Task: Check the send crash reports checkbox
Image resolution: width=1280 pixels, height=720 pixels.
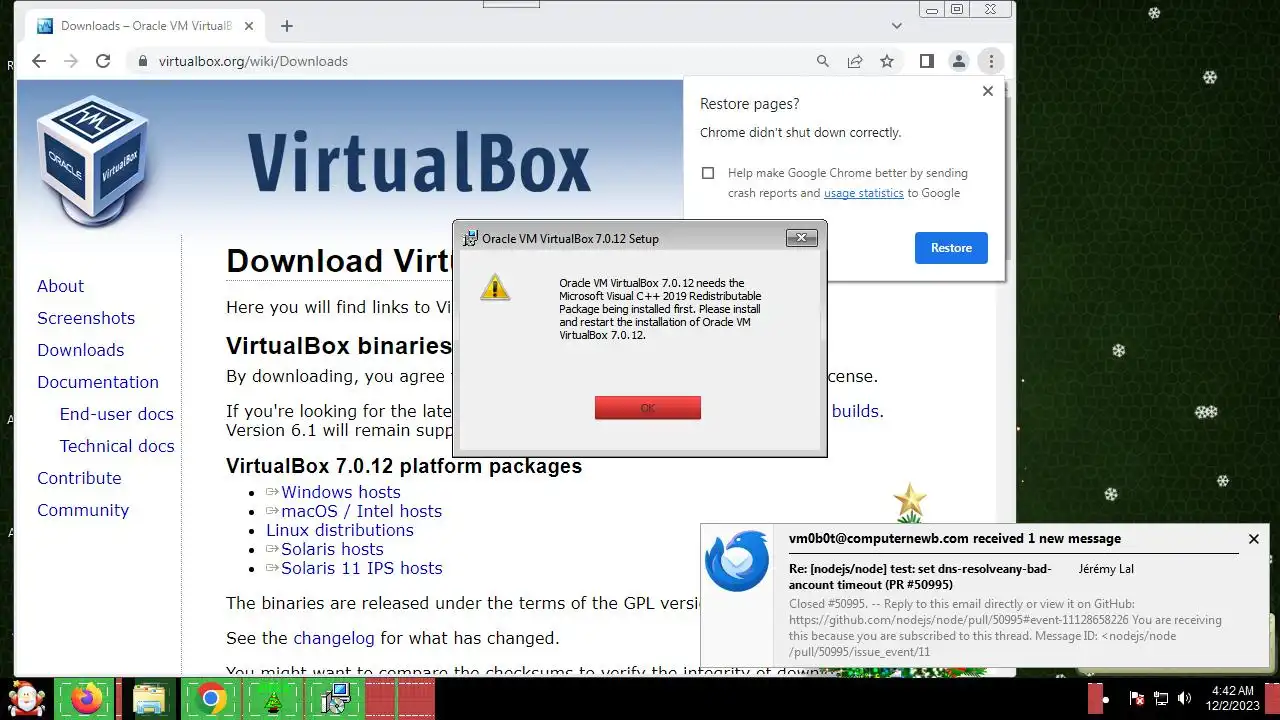Action: (708, 173)
